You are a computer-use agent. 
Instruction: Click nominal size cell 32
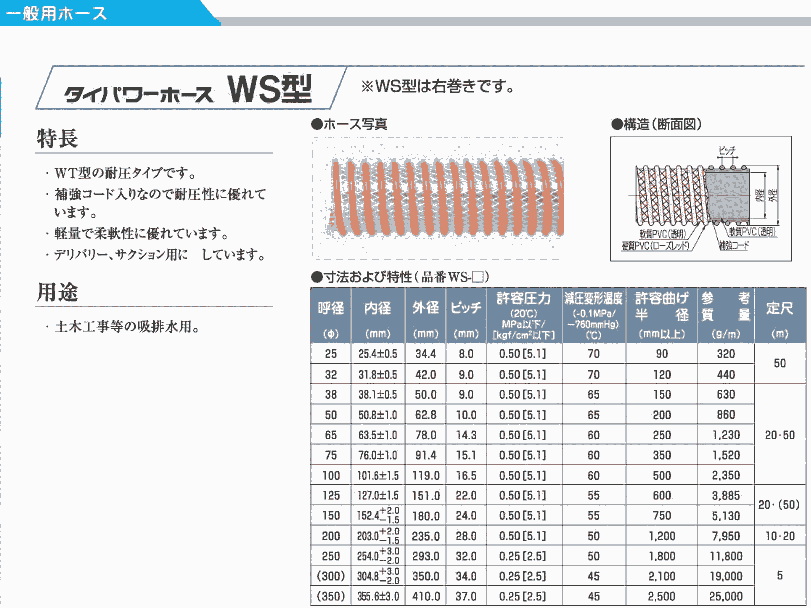pyautogui.click(x=331, y=374)
